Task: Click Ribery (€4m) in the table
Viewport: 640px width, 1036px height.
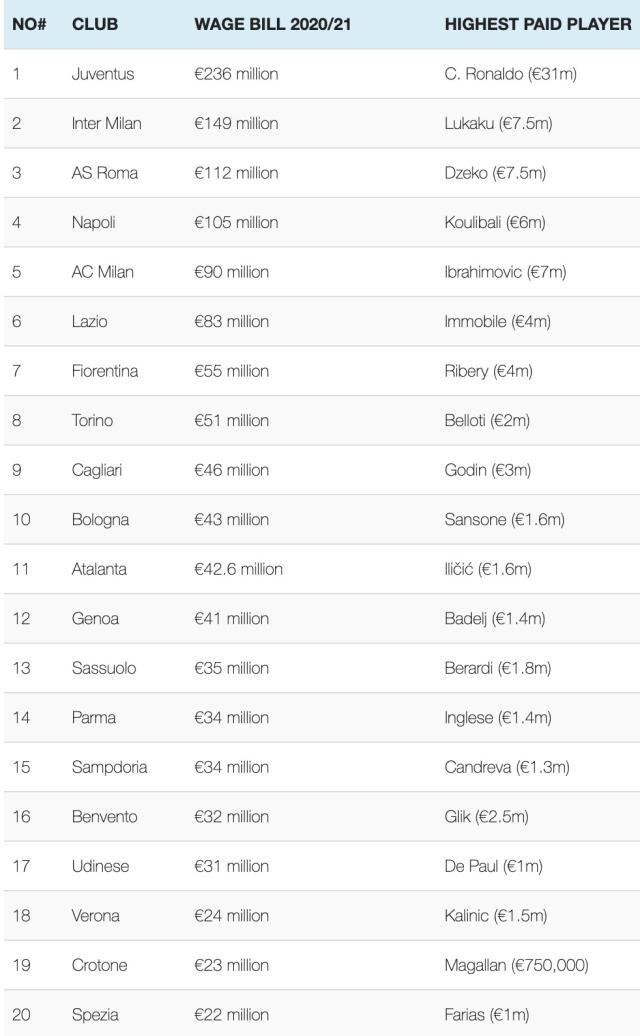Action: point(488,371)
